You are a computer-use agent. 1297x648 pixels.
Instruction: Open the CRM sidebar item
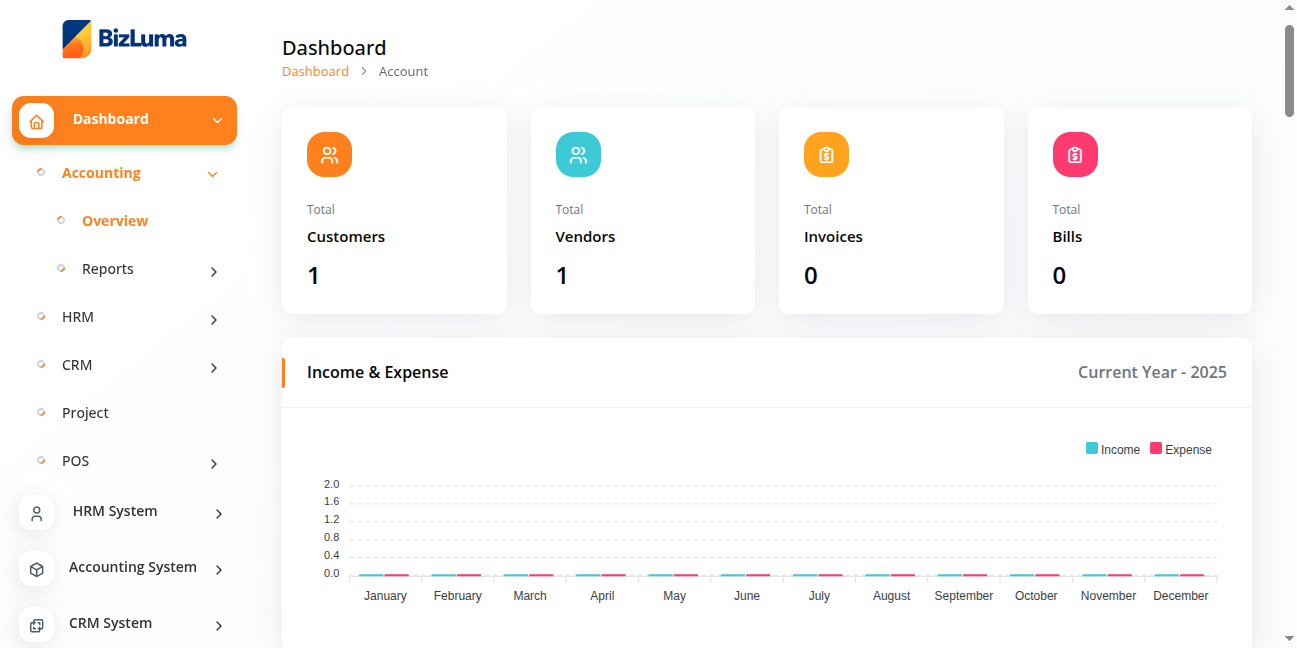pos(77,365)
